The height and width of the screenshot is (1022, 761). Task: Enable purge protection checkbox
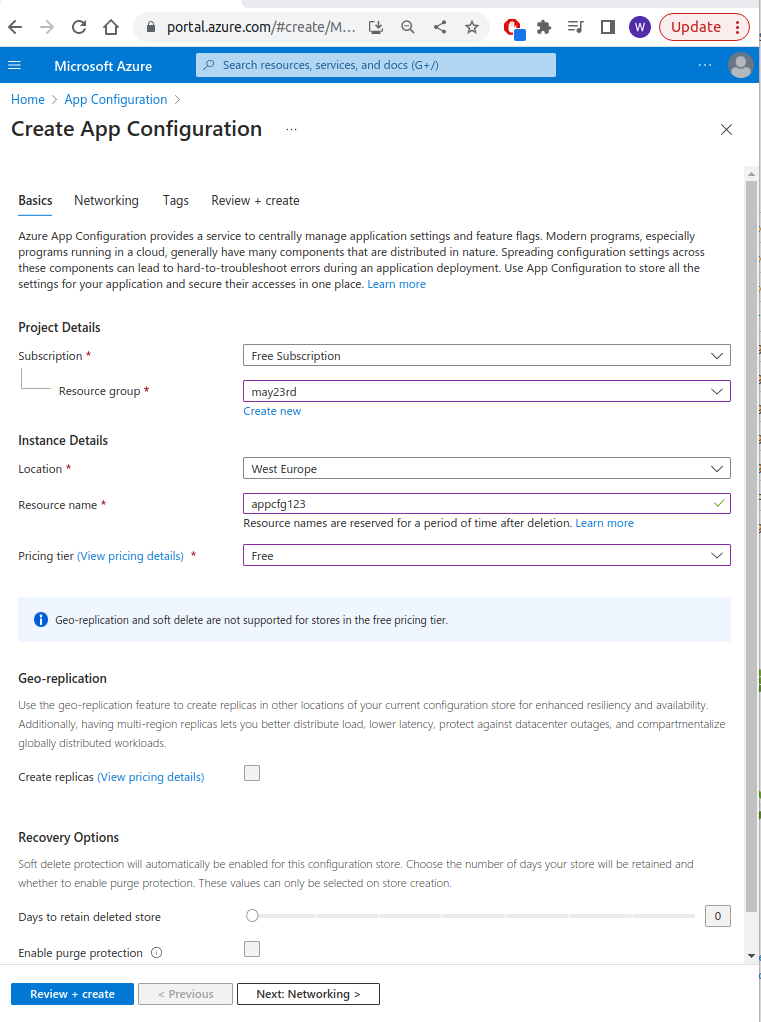[x=252, y=949]
